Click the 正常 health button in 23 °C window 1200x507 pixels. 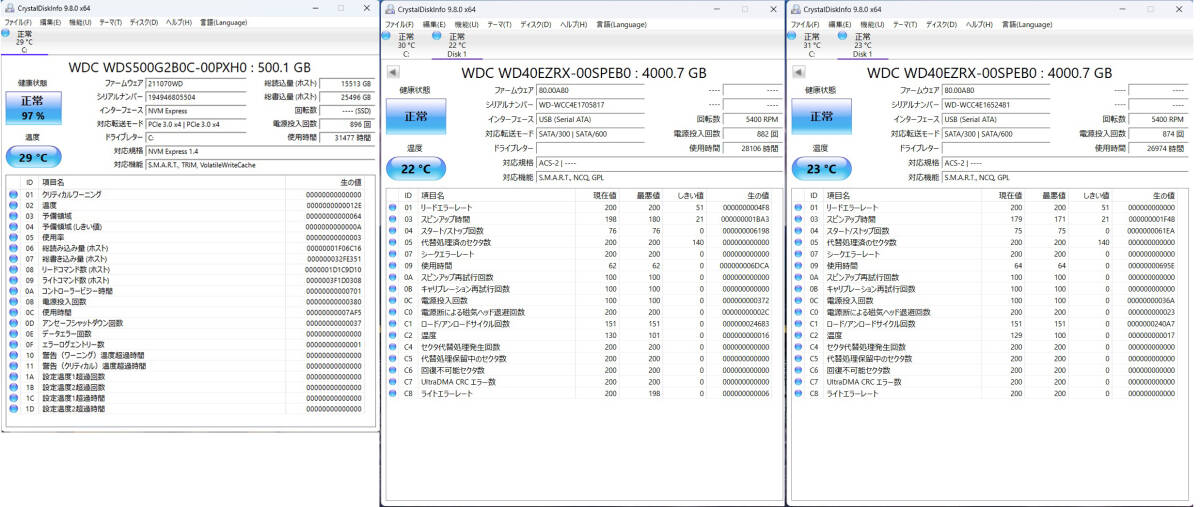click(x=823, y=116)
